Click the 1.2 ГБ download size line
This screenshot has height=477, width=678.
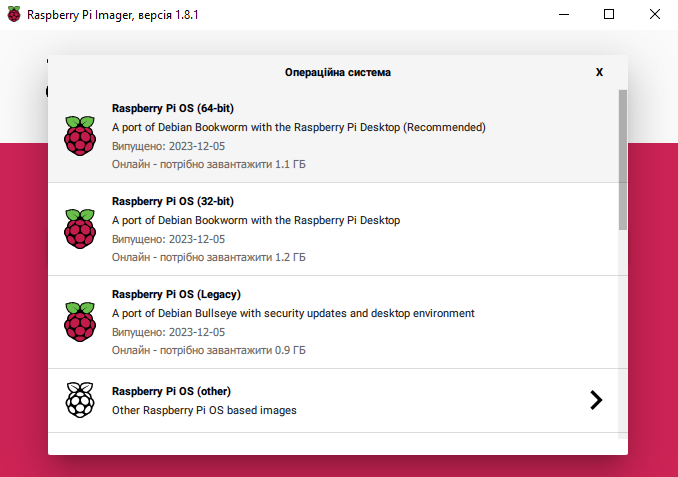[208, 257]
